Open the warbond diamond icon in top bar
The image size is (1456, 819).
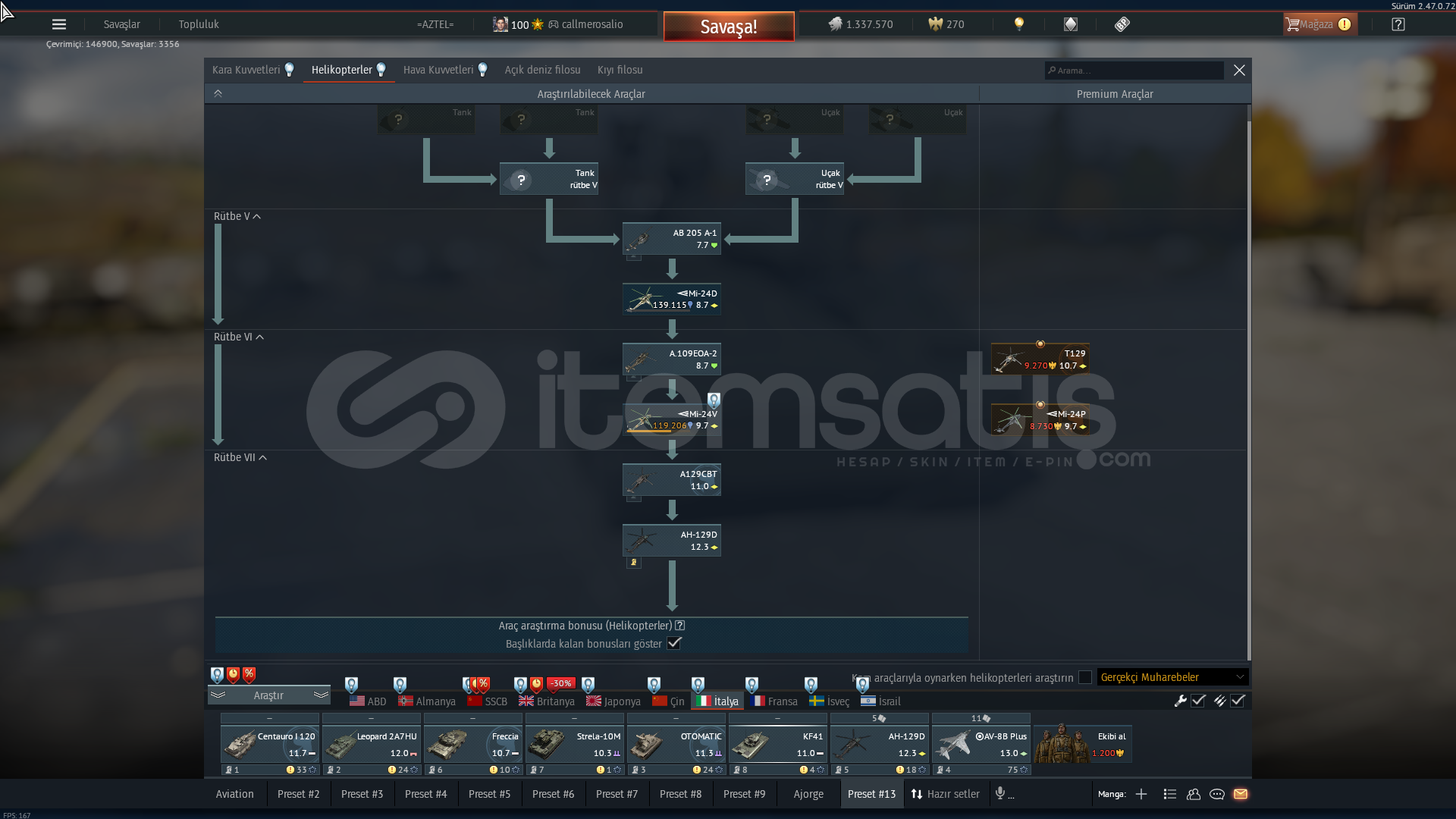point(1071,24)
